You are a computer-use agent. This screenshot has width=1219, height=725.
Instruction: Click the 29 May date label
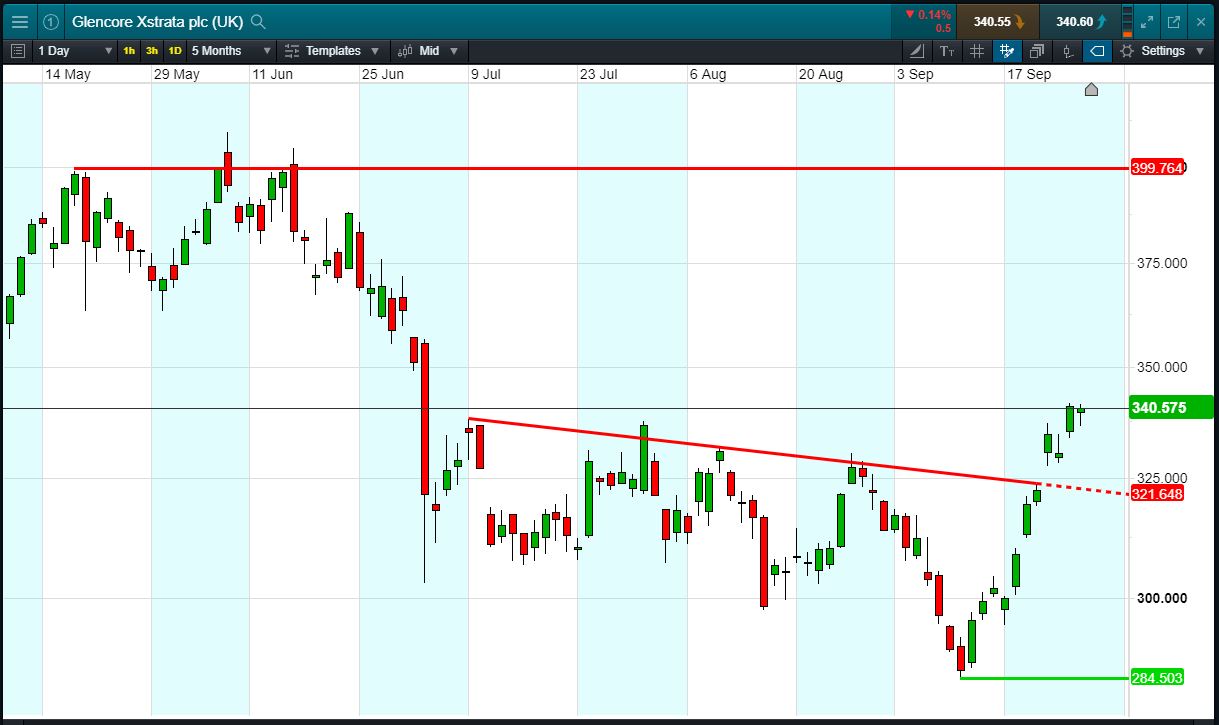[x=176, y=75]
